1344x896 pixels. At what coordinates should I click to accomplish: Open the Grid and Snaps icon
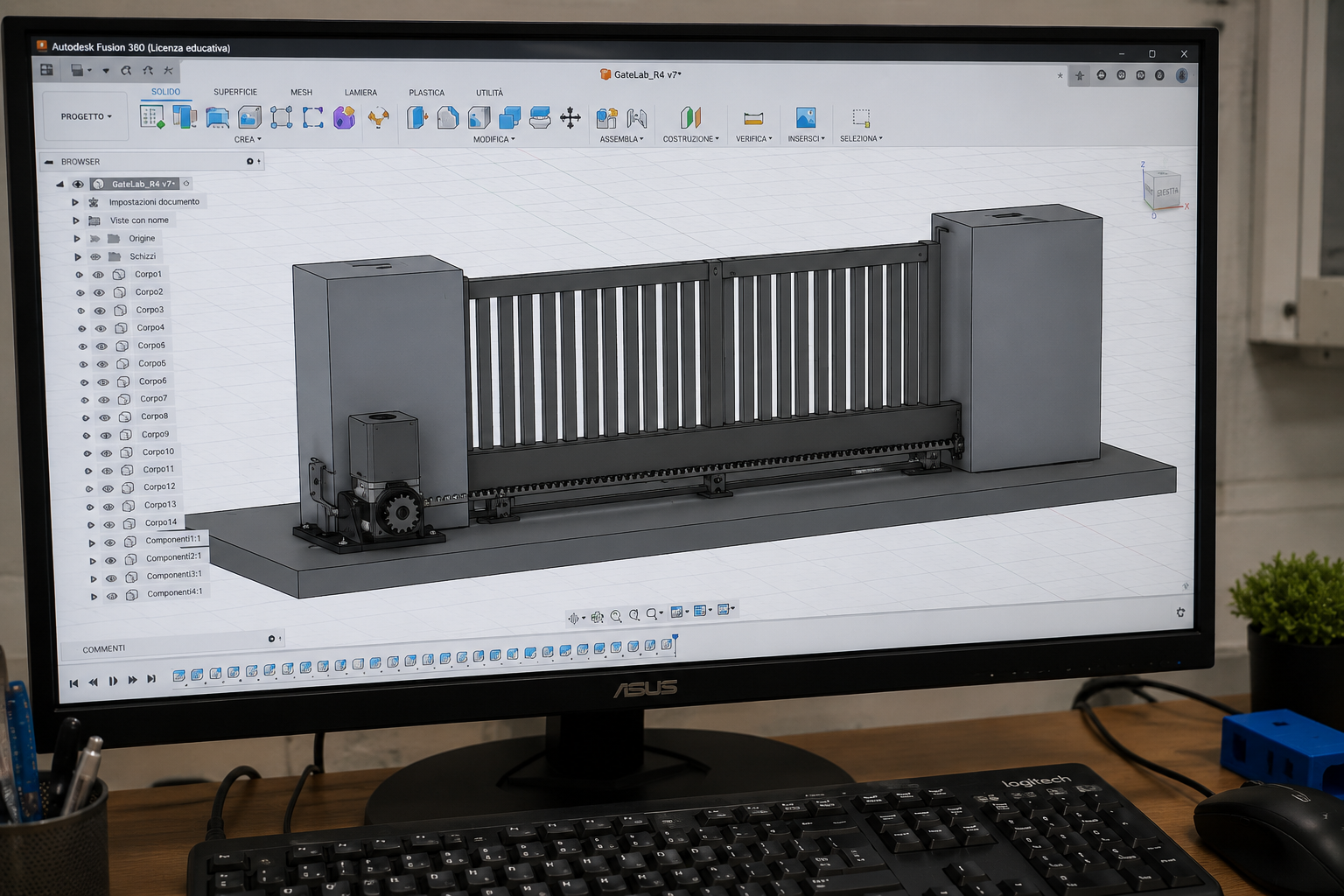(700, 611)
